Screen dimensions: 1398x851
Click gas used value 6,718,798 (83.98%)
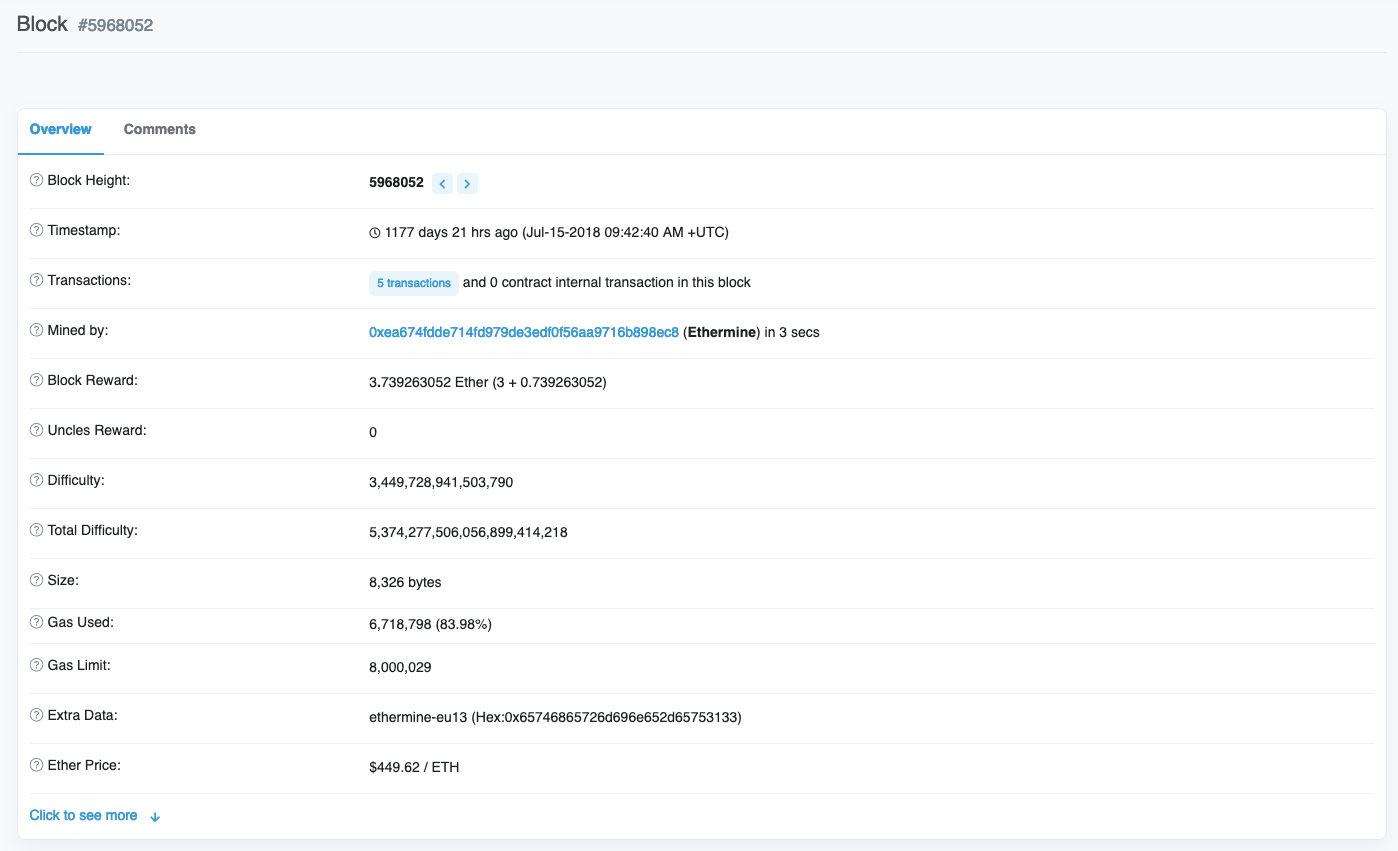[430, 624]
